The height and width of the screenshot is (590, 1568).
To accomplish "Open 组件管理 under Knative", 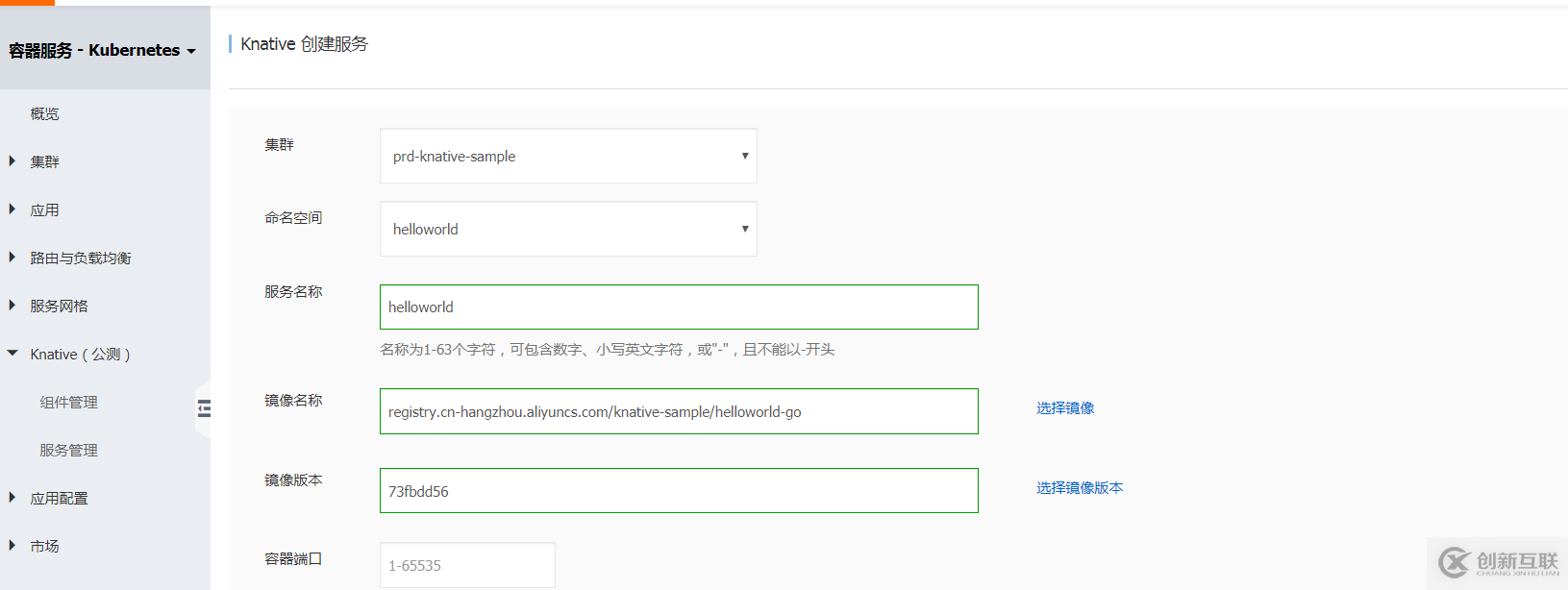I will [x=68, y=402].
